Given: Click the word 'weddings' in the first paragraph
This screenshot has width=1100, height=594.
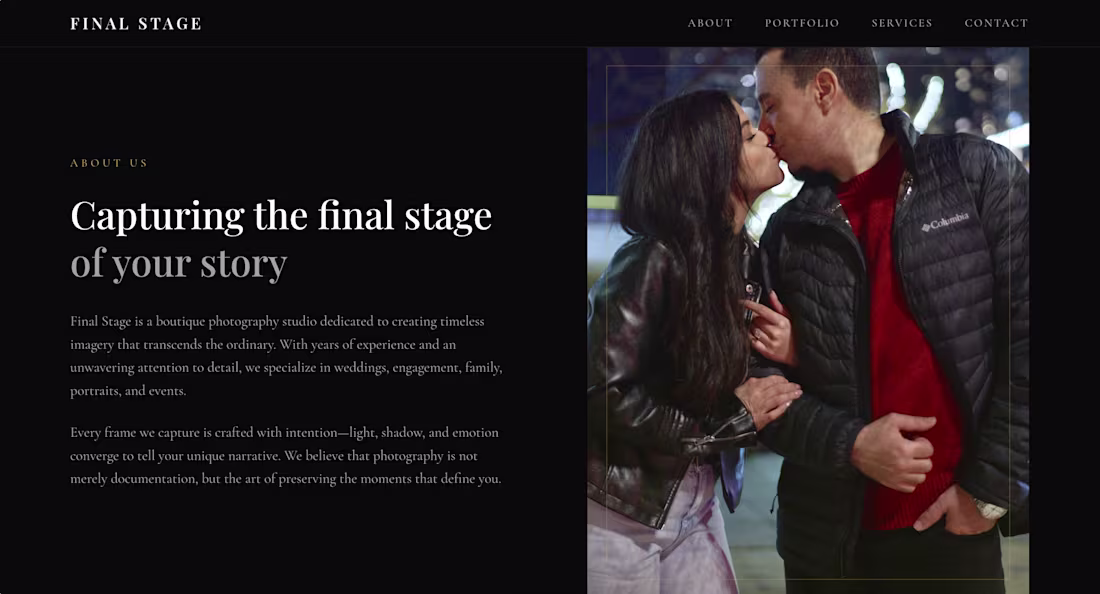Looking at the screenshot, I should pos(360,367).
